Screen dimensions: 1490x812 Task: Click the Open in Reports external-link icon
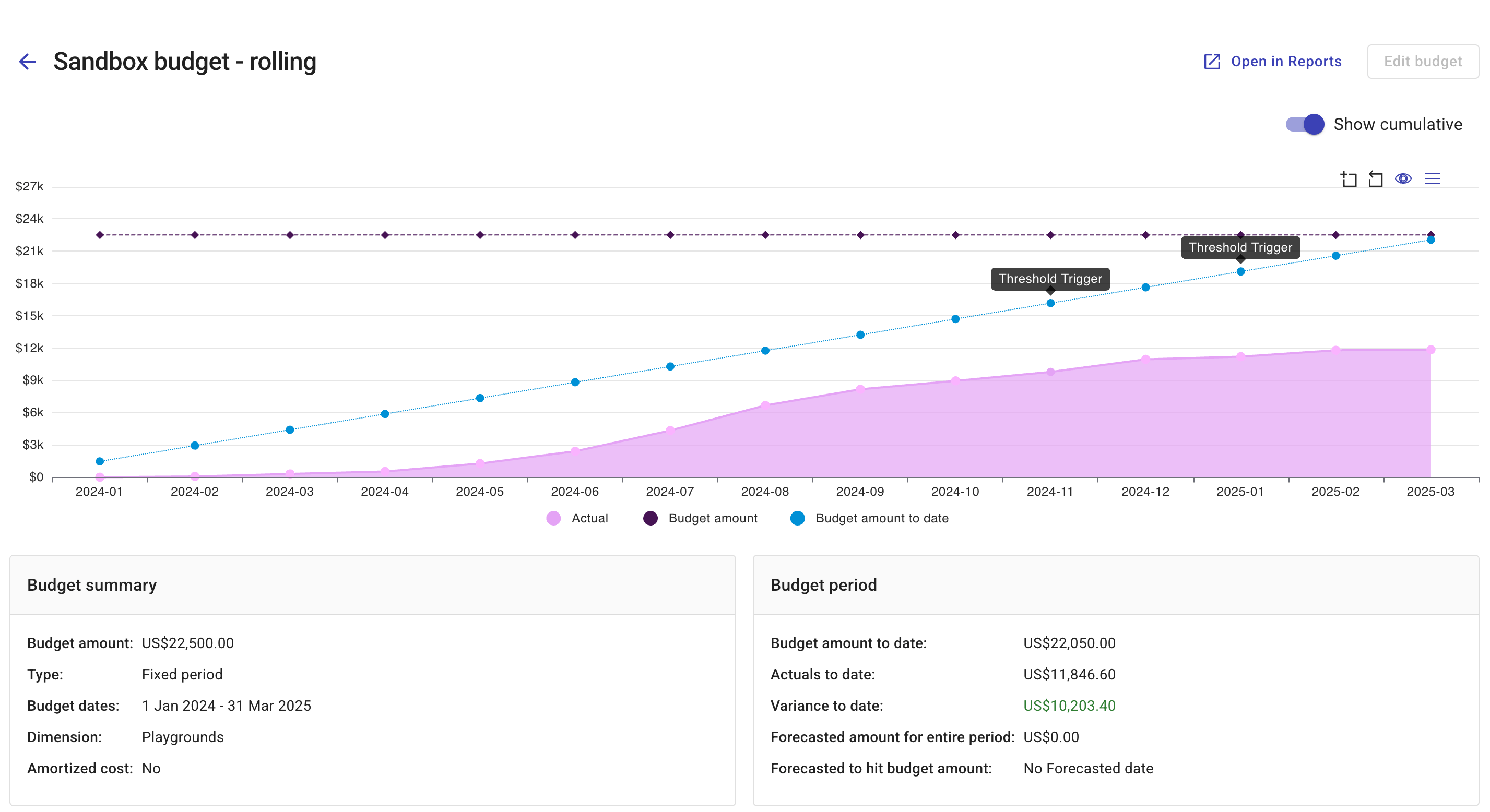(x=1211, y=61)
